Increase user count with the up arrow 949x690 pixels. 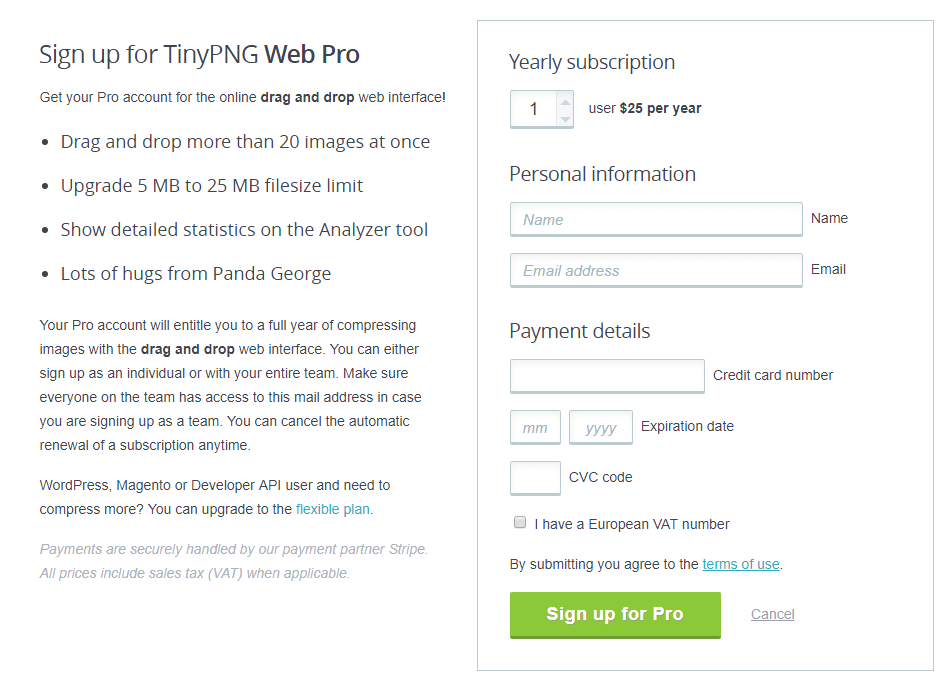[x=565, y=101]
